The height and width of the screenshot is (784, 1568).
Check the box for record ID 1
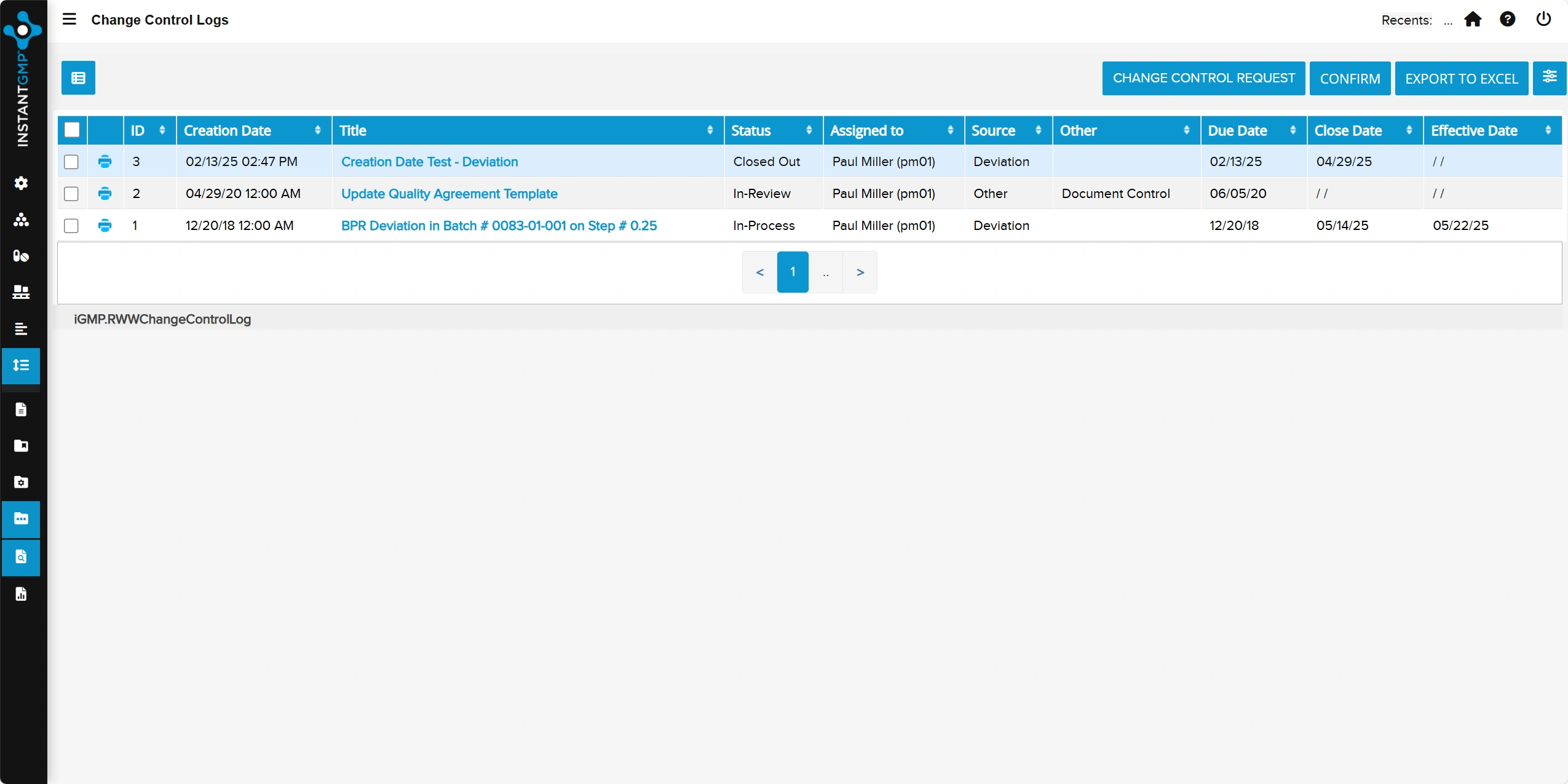pyautogui.click(x=71, y=226)
